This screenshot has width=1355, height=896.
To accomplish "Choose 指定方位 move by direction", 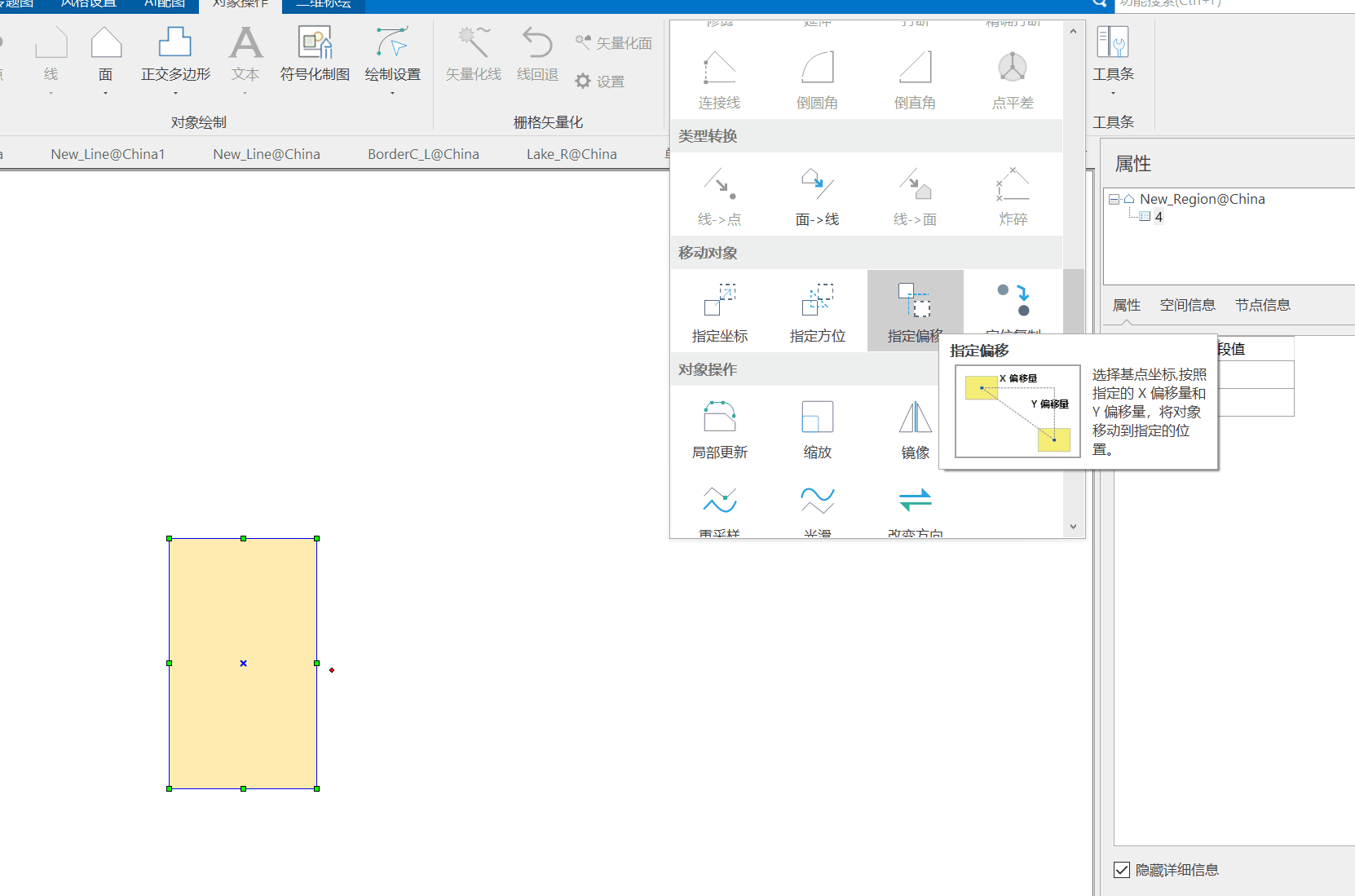I will (x=817, y=312).
